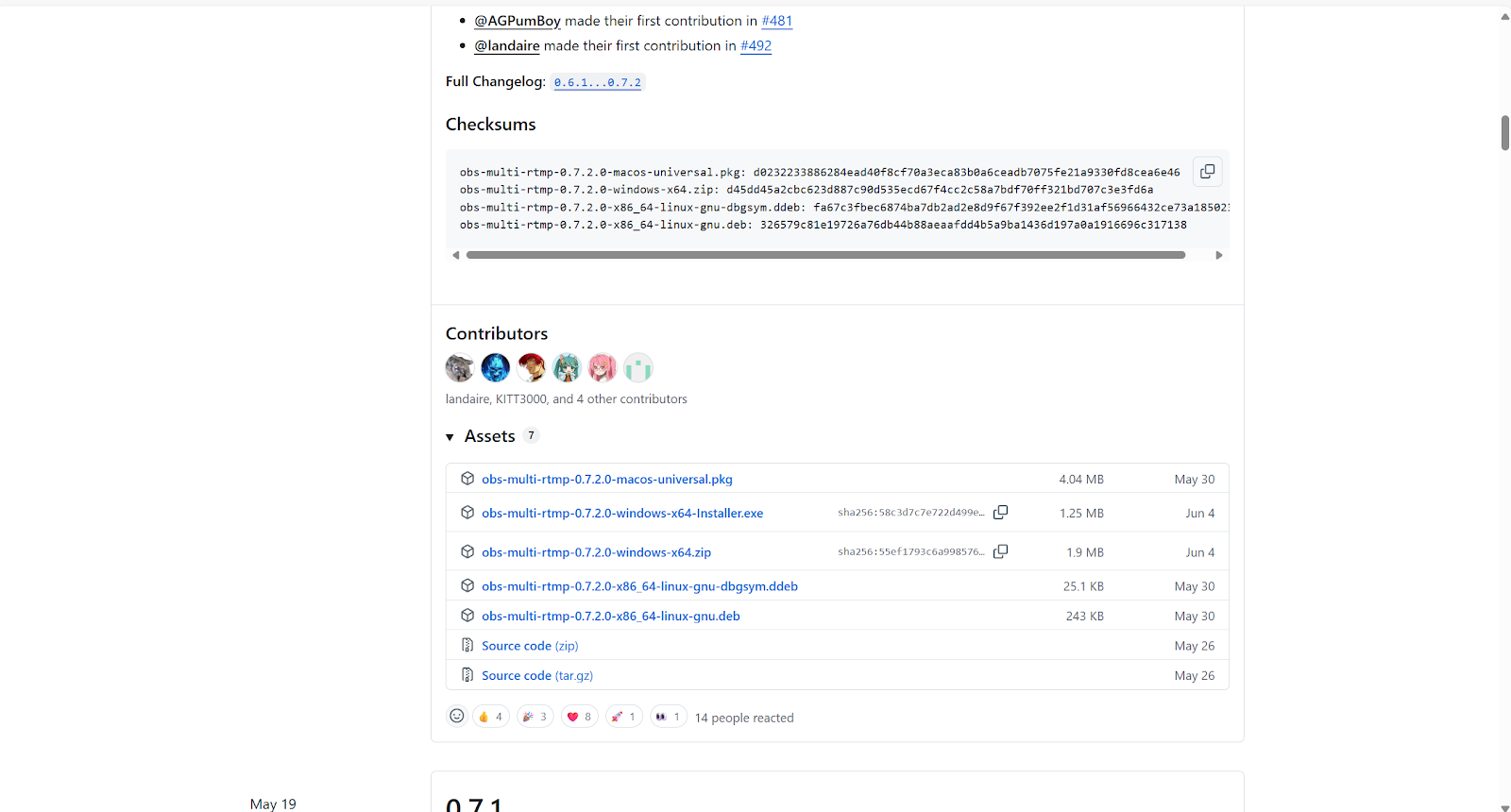
Task: Click the checksums horizontal scrollbar thumb
Action: [x=824, y=255]
